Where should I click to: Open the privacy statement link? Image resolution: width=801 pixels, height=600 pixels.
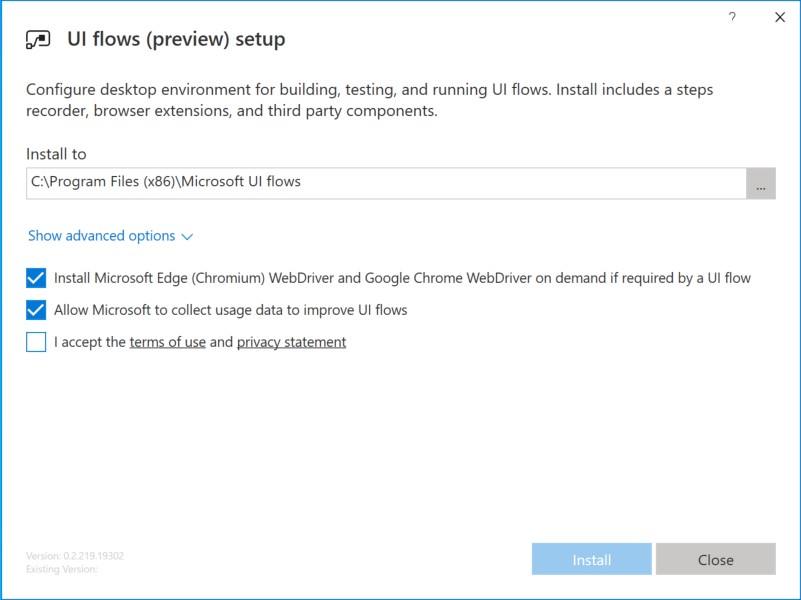pos(291,342)
